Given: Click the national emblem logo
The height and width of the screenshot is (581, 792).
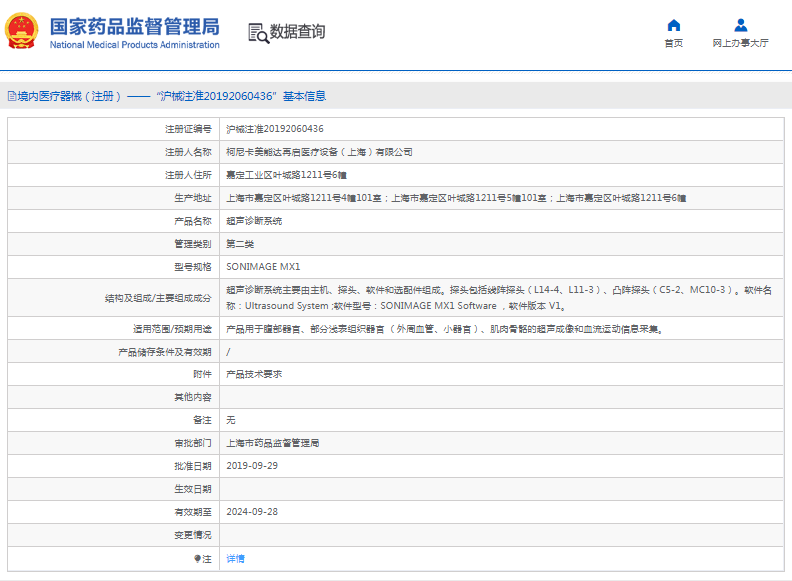Looking at the screenshot, I should click(x=24, y=32).
